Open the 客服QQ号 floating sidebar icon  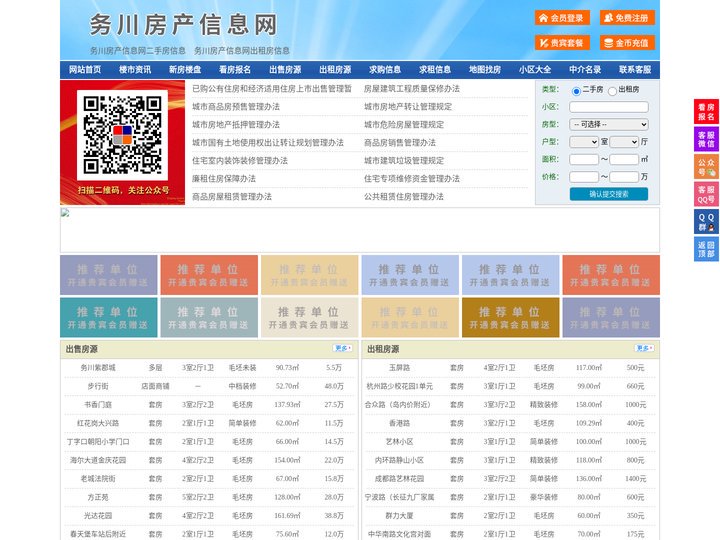[706, 194]
